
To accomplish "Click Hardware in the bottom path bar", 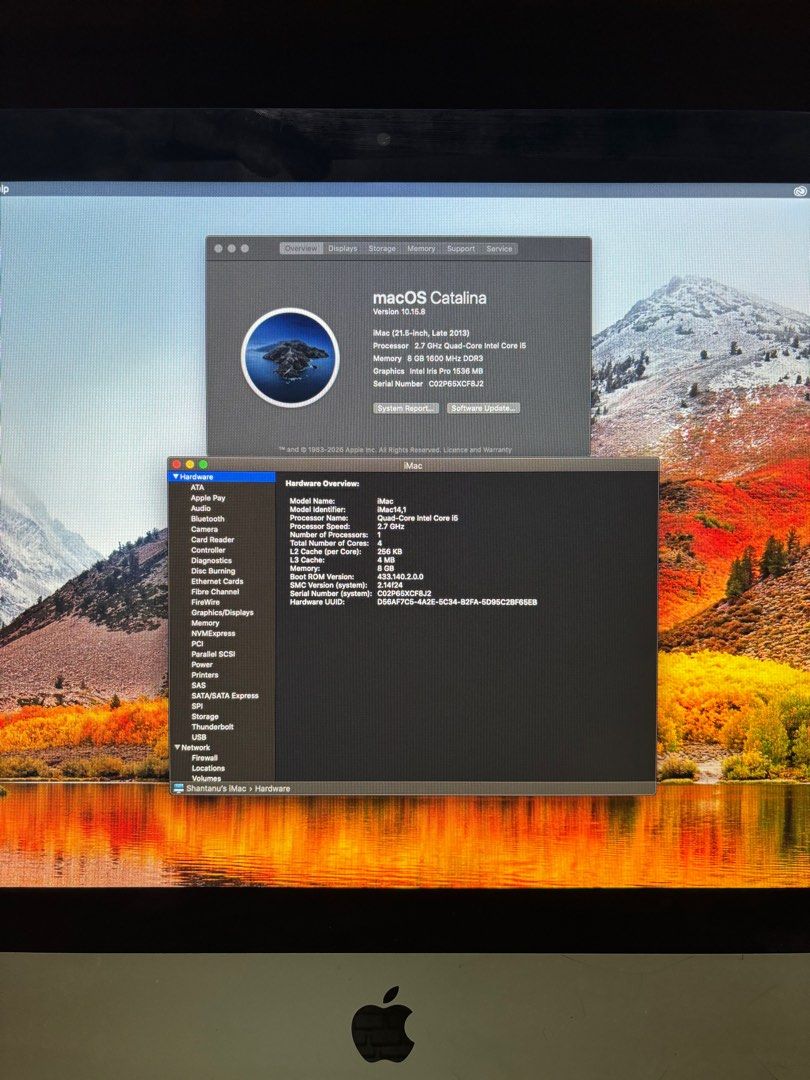I will [x=273, y=788].
